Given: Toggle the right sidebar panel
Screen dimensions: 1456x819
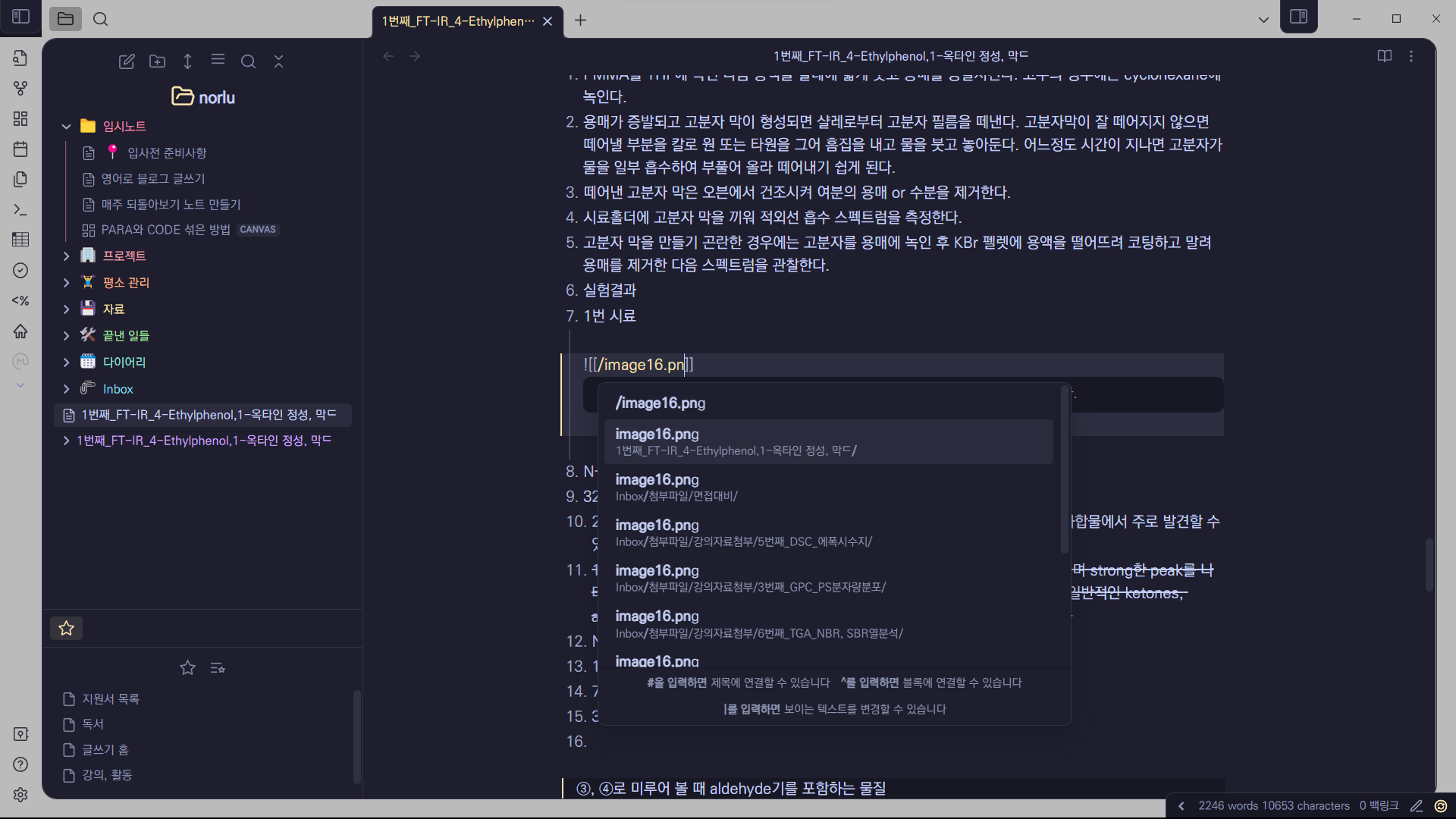Looking at the screenshot, I should pos(1298,16).
